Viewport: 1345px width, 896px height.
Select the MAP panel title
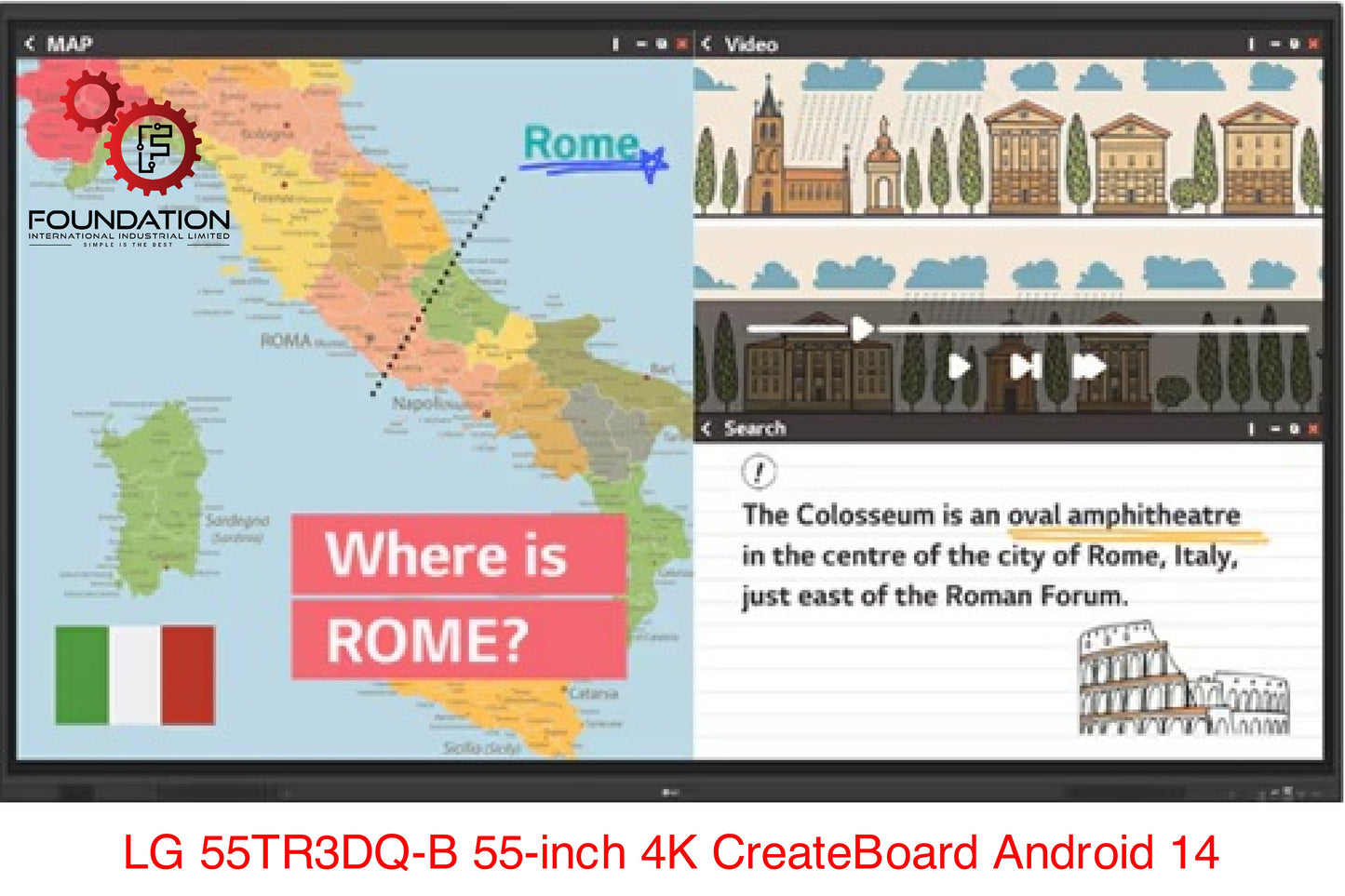pyautogui.click(x=70, y=44)
